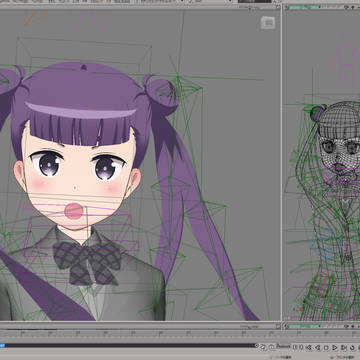Open the viewport menu icon in the left viewport
Image resolution: width=360 pixels, height=360 pixels.
pyautogui.click(x=268, y=23)
